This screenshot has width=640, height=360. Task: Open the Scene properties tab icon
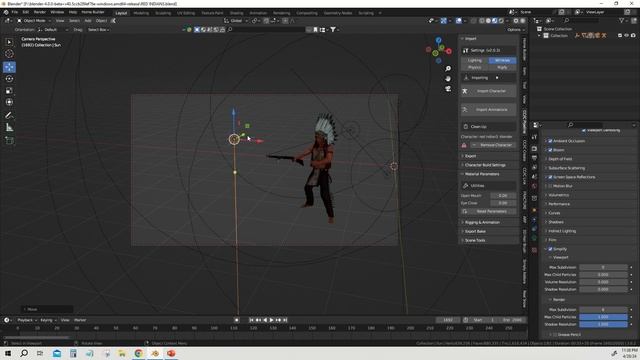tap(534, 177)
